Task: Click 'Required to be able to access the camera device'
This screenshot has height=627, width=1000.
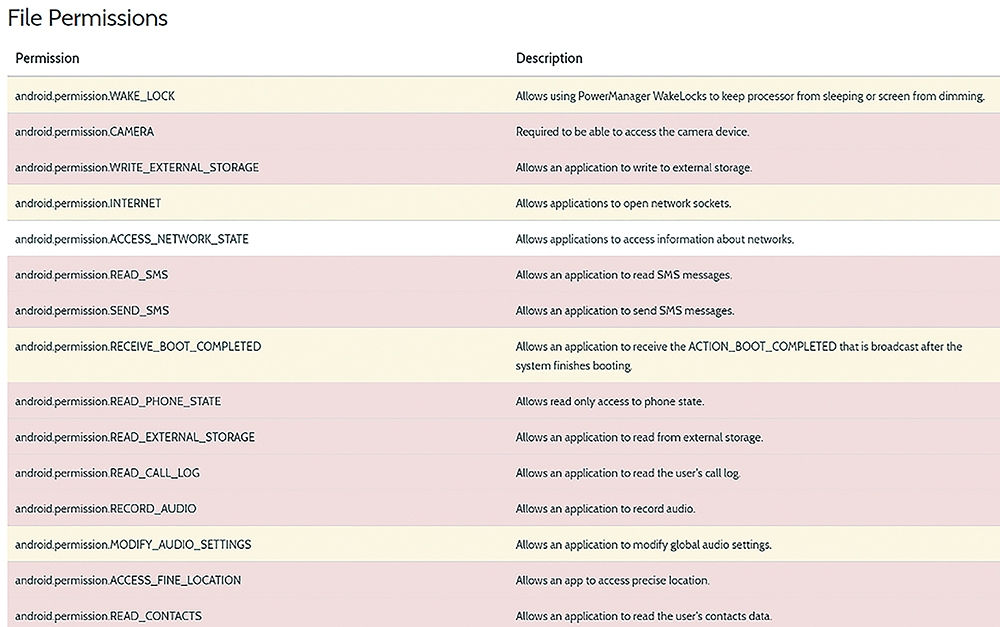Action: pyautogui.click(x=633, y=132)
